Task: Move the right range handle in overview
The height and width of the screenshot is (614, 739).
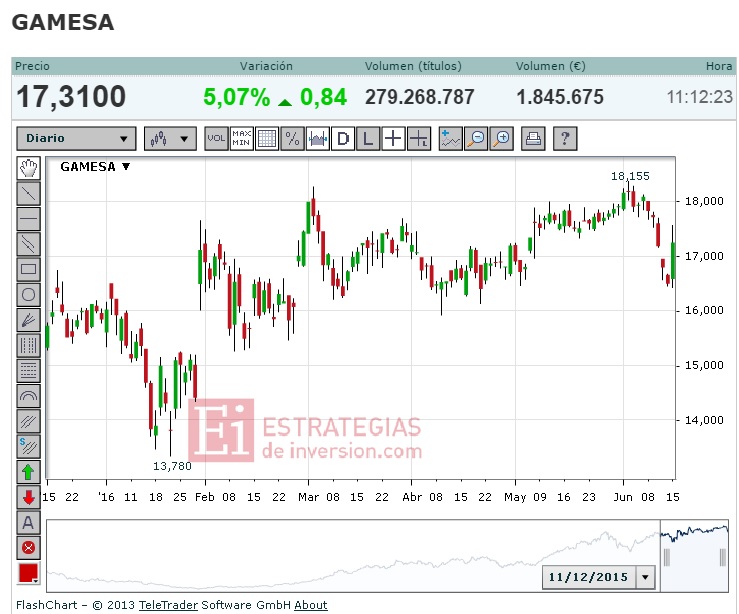Action: 723,557
